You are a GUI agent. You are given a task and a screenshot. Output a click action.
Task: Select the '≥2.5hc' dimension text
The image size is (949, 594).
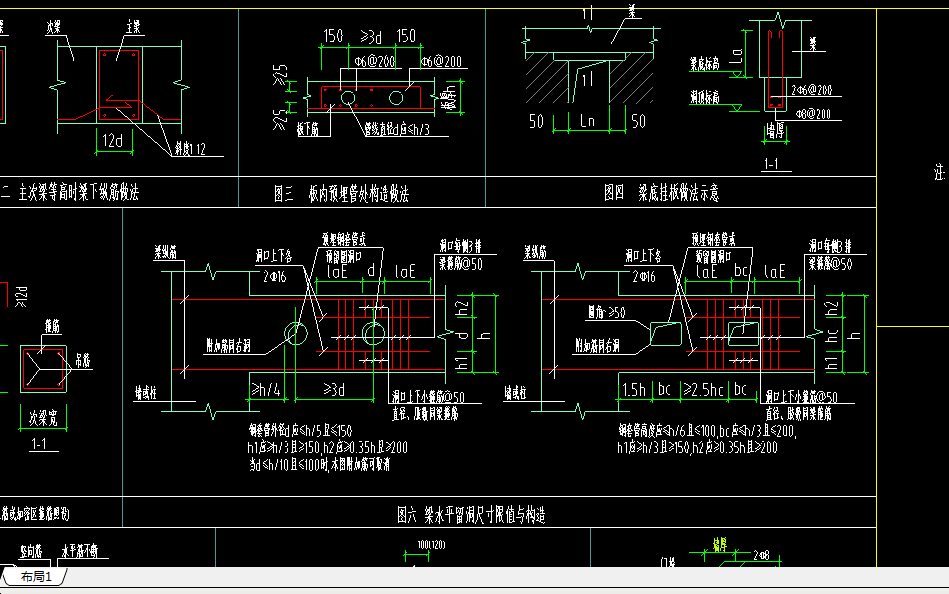point(703,389)
